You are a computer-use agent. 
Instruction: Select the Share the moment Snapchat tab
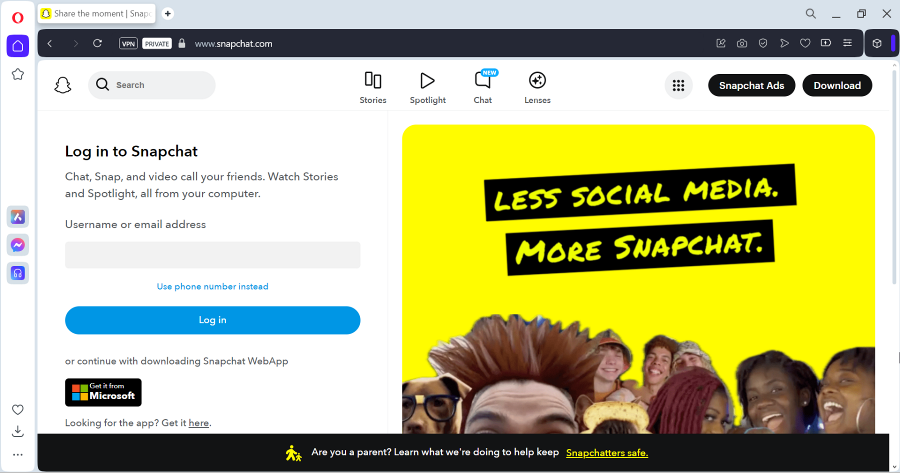point(98,14)
